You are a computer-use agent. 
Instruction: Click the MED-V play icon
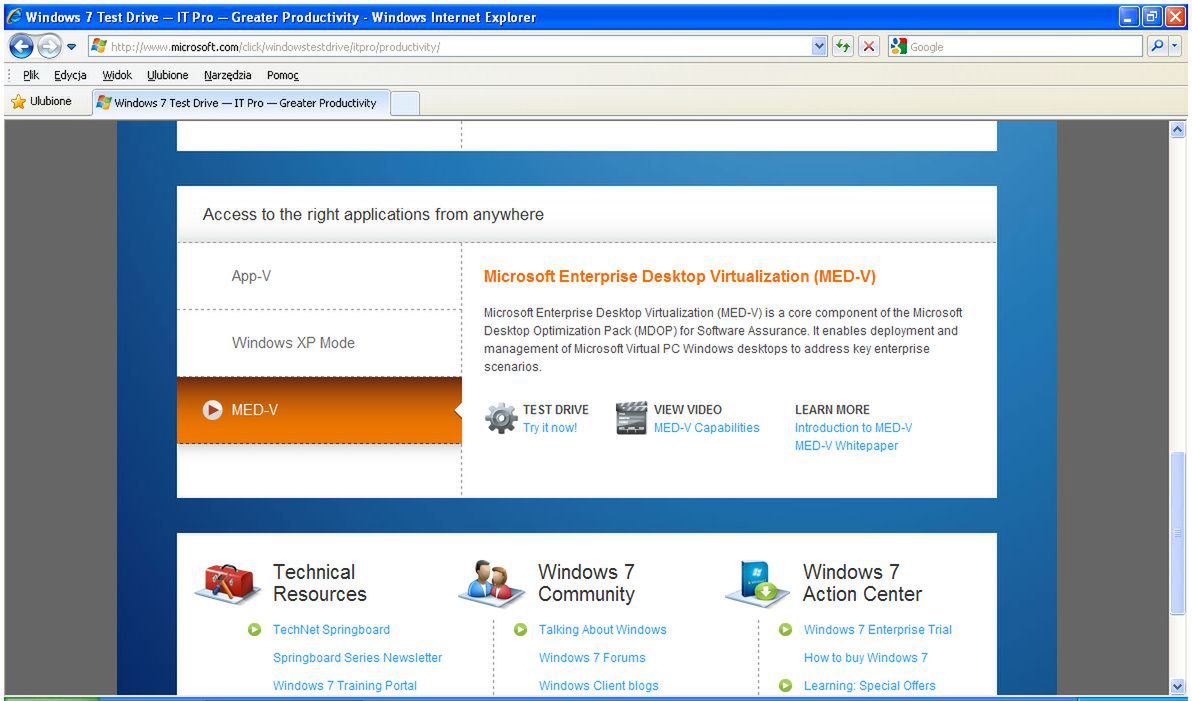point(212,410)
